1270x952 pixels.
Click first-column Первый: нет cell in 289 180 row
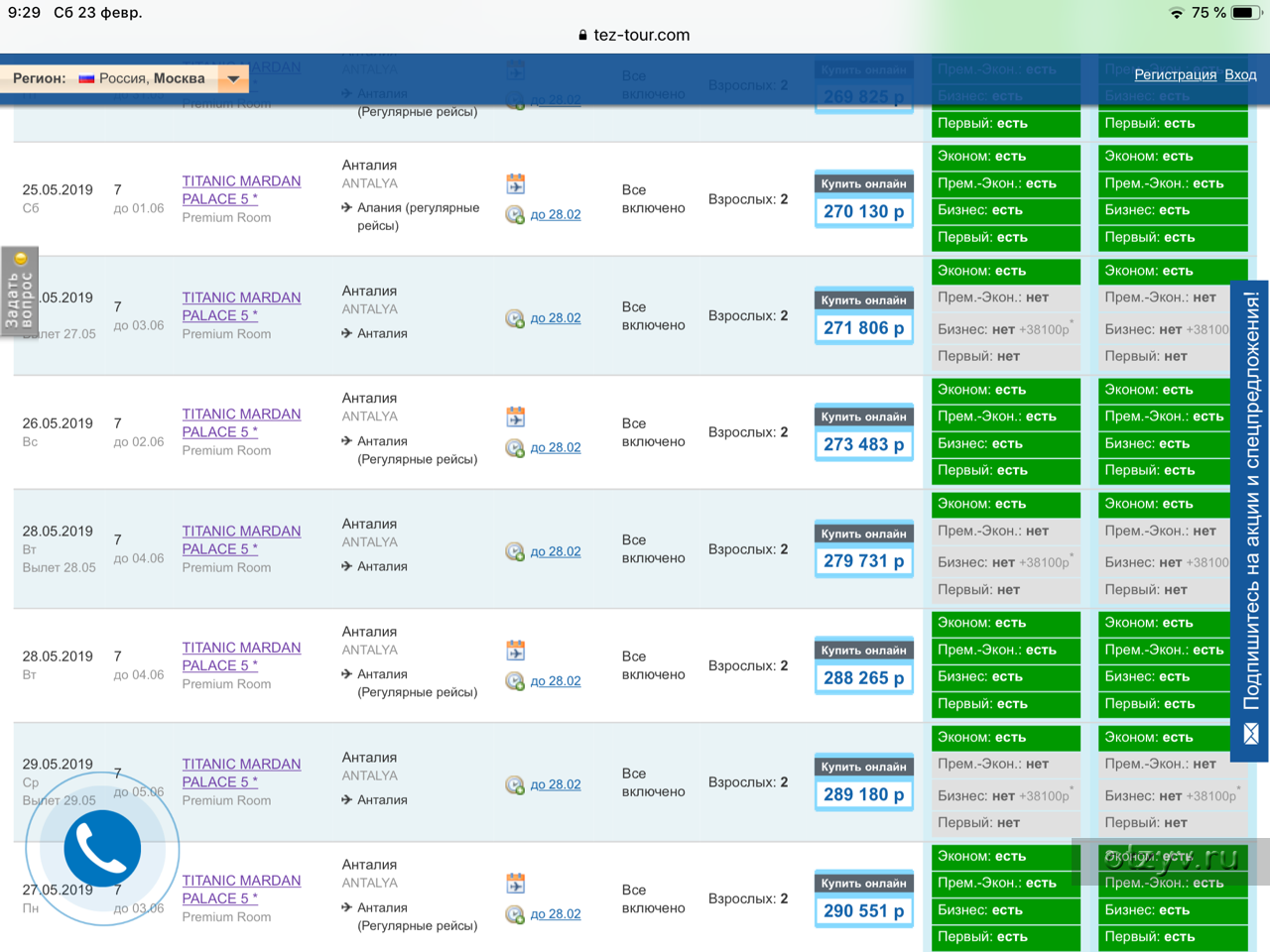click(x=1006, y=823)
